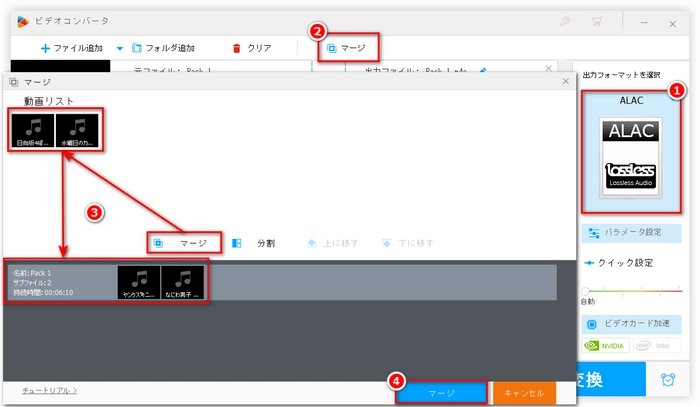Click the マージ button in the middle bar
700x407 pixels.
184,243
